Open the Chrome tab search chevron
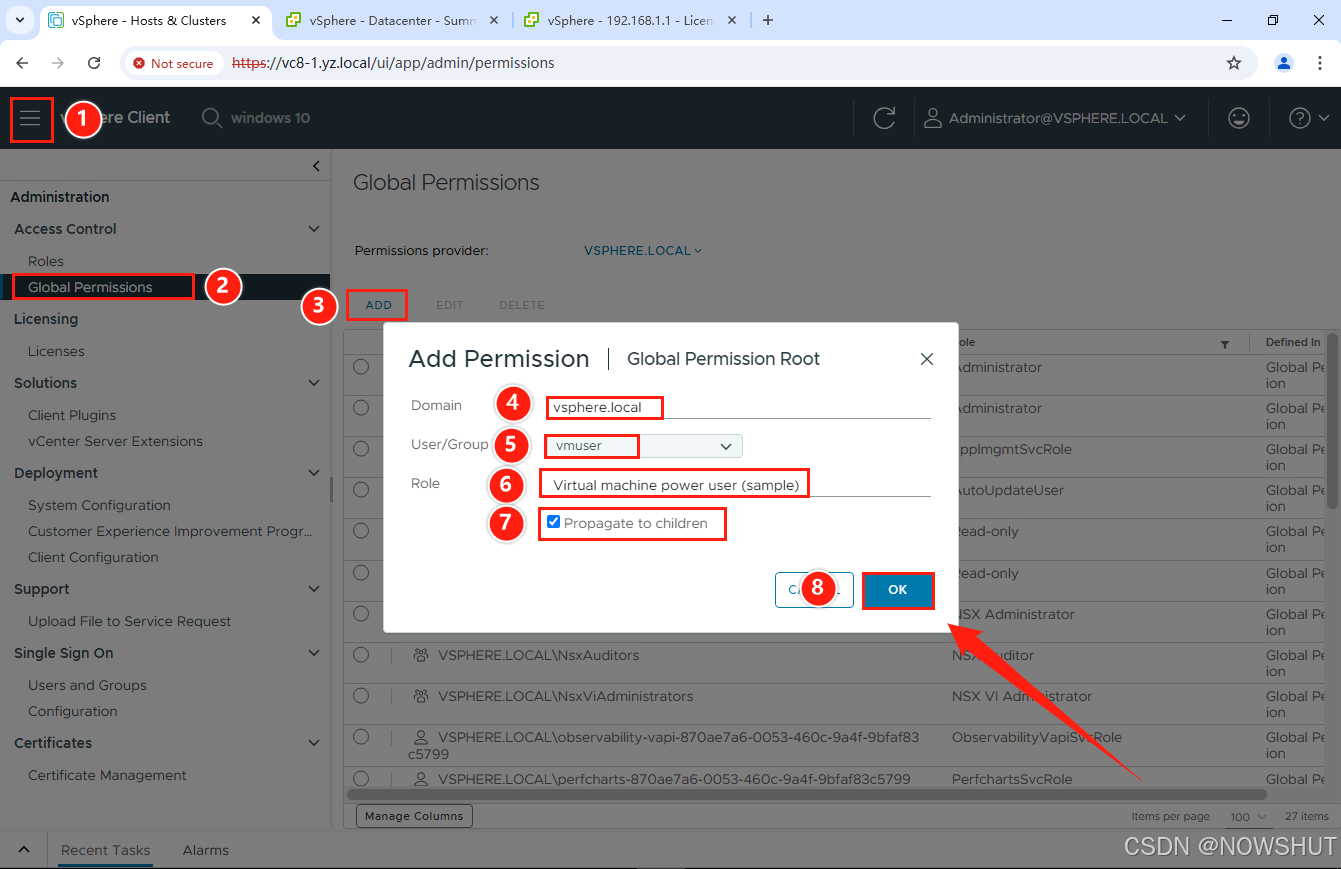This screenshot has height=869, width=1341. pos(22,20)
